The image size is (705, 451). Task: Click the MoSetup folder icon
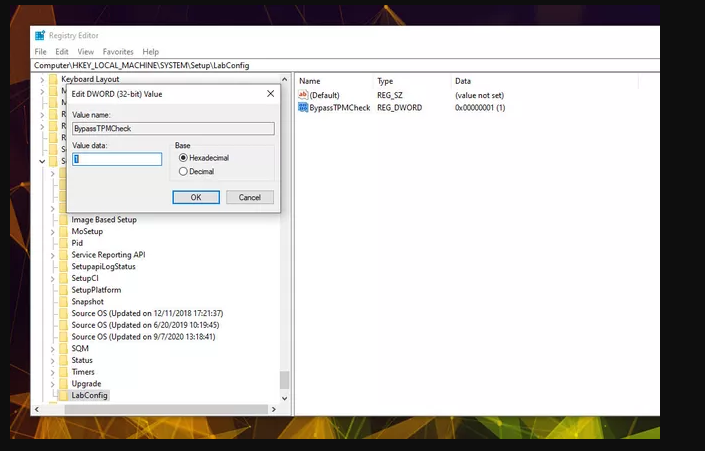(64, 232)
